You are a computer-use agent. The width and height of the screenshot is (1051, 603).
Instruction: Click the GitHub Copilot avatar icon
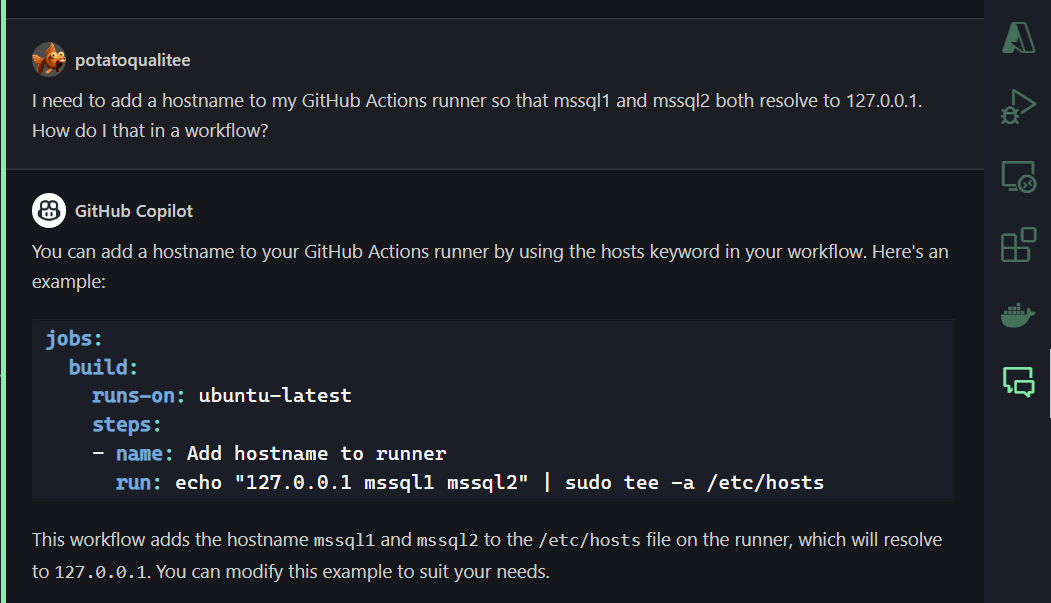tap(49, 211)
